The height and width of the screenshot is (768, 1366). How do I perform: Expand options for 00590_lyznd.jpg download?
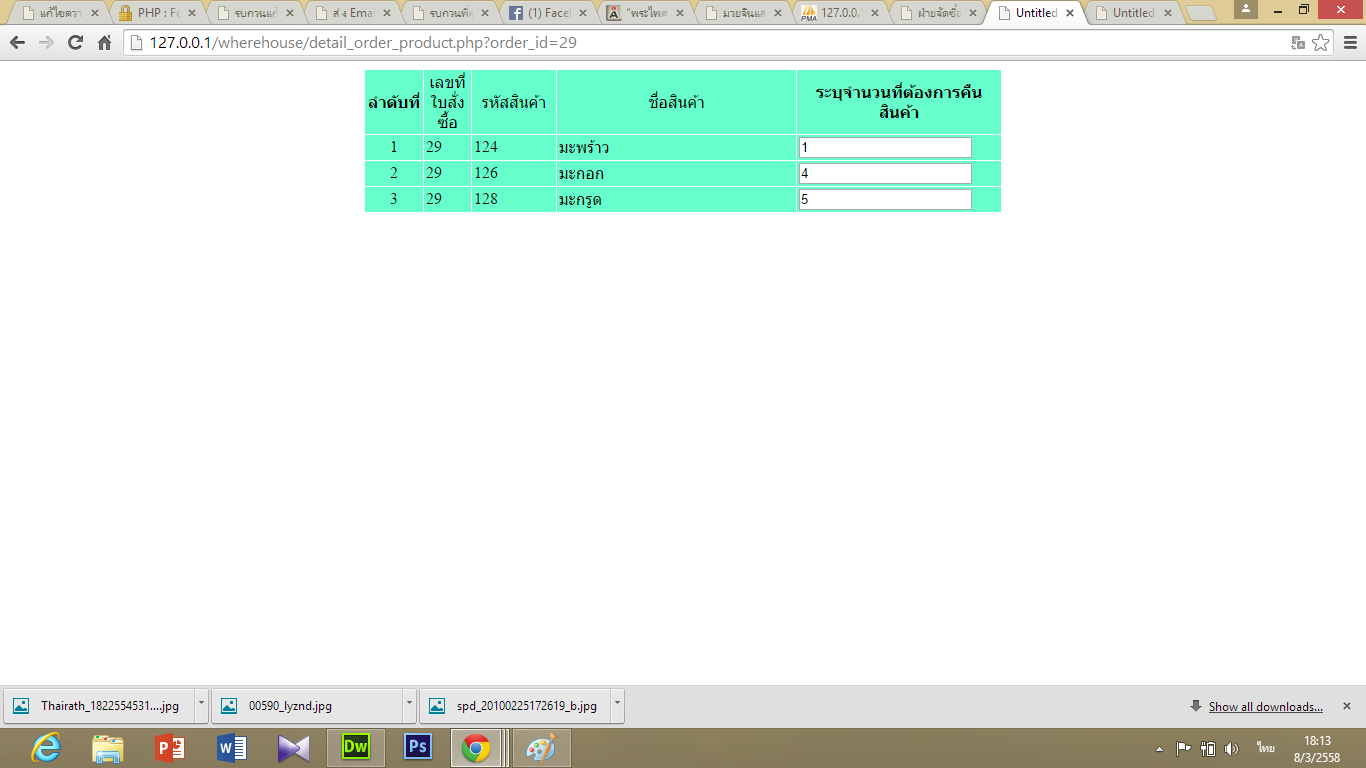point(408,705)
